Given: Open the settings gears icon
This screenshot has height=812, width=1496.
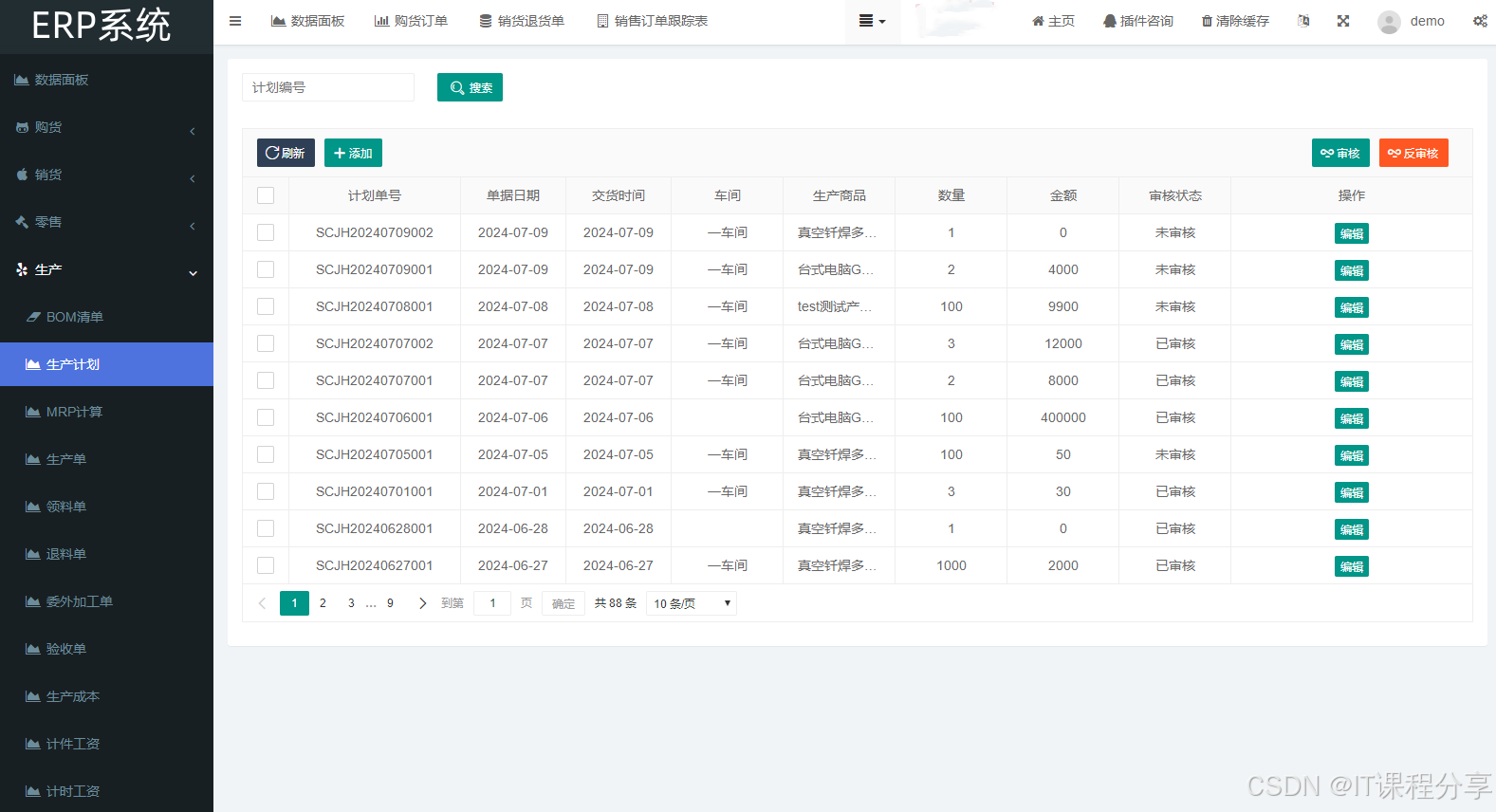Looking at the screenshot, I should tap(1480, 21).
